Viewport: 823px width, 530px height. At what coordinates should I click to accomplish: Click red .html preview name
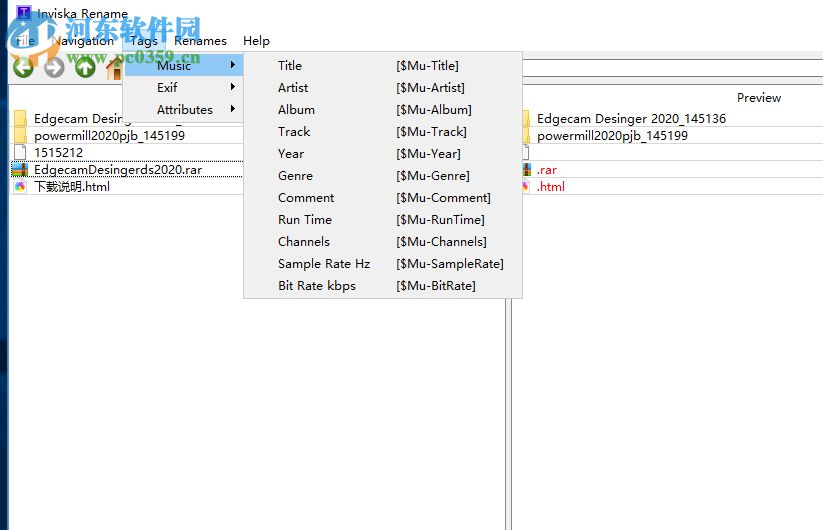coord(551,186)
